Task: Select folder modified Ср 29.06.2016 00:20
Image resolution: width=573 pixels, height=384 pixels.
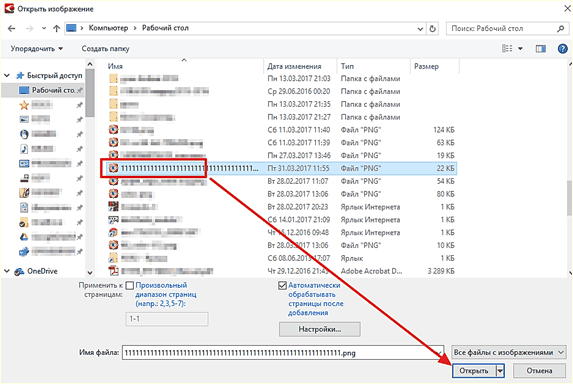Action: (x=281, y=91)
